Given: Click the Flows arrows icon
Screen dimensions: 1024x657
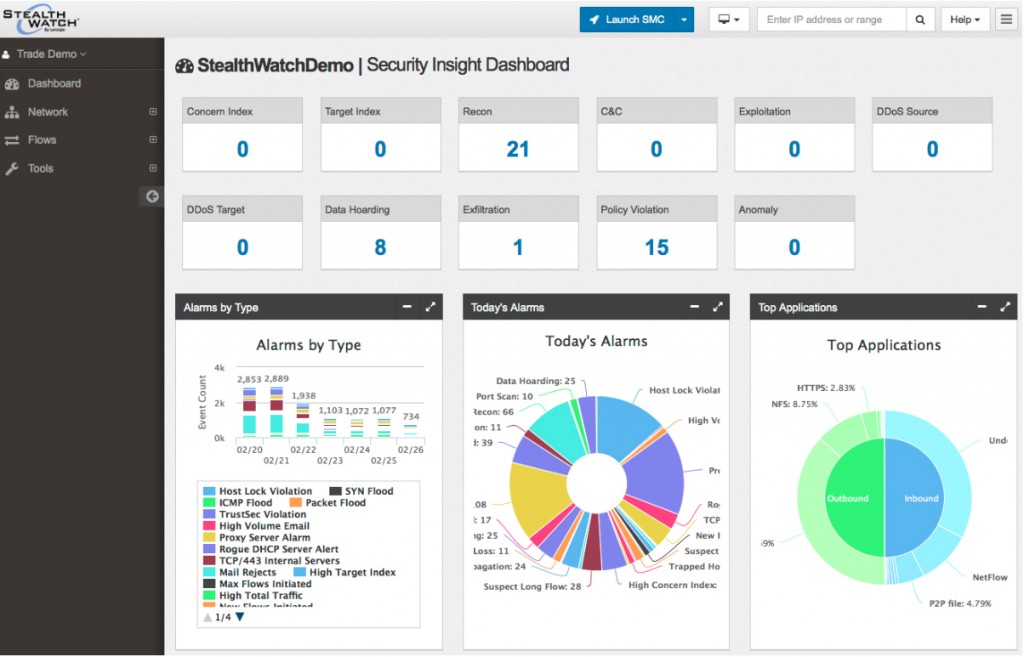Looking at the screenshot, I should tap(12, 140).
